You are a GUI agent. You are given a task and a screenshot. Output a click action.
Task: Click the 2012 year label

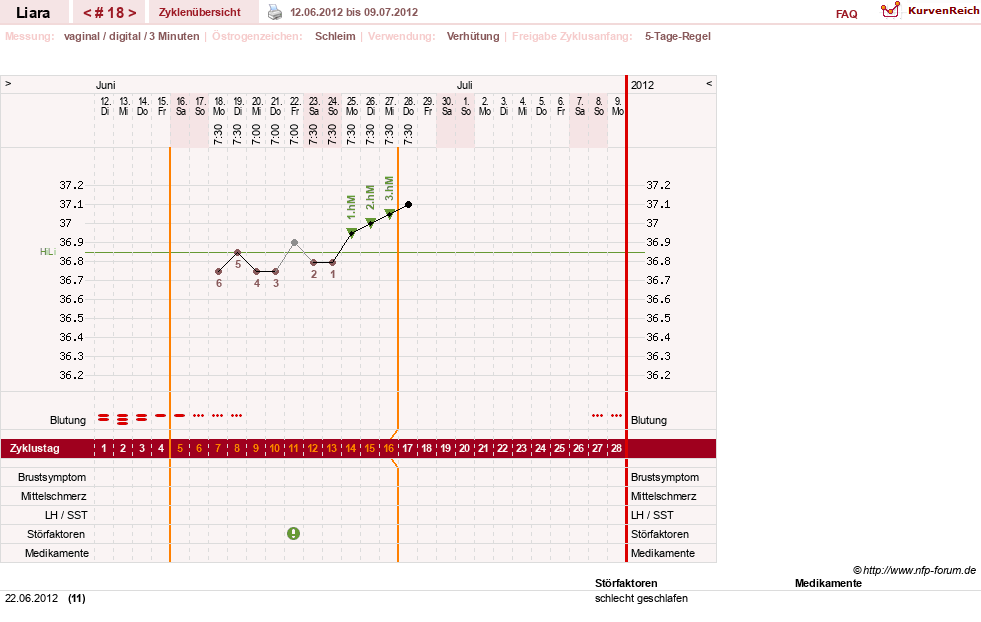coord(642,85)
